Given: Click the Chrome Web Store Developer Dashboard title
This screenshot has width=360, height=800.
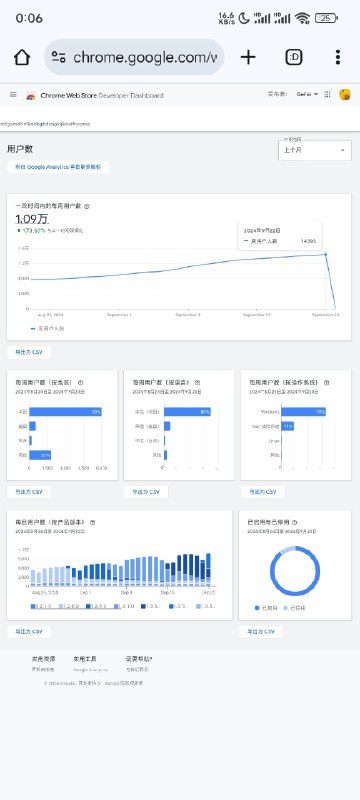Looking at the screenshot, I should tap(101, 95).
